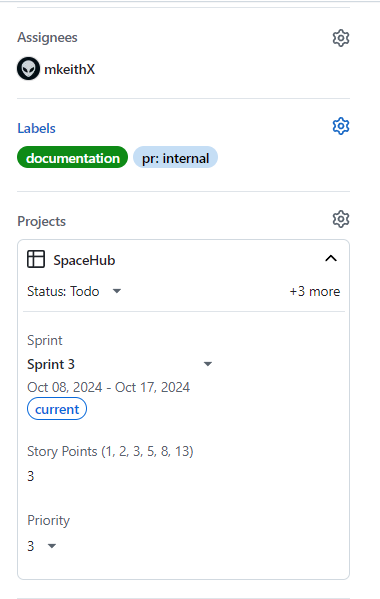Edit the Story Points value 3
This screenshot has width=380, height=599.
point(31,476)
